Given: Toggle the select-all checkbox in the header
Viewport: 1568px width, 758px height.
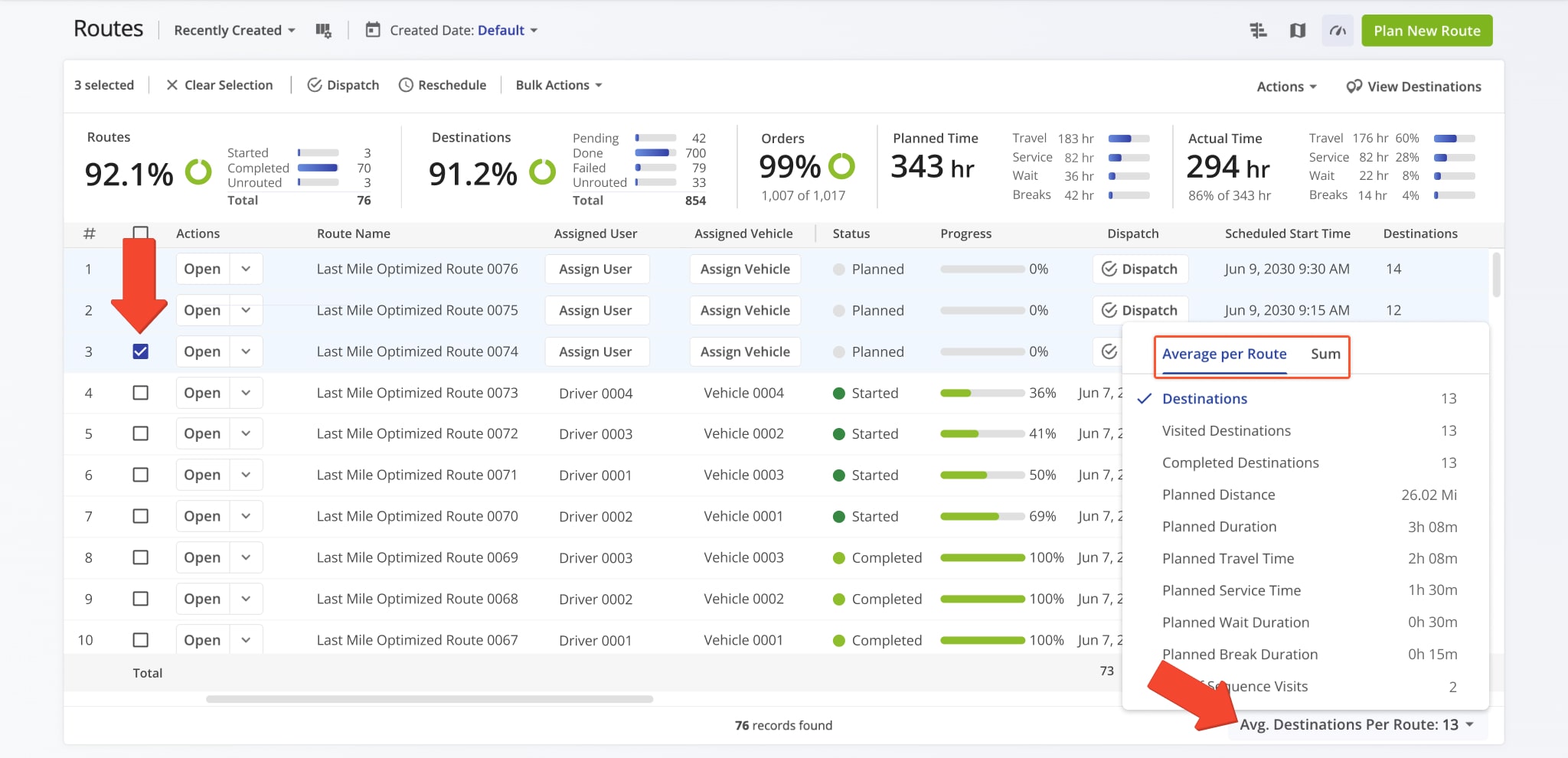Looking at the screenshot, I should pos(140,234).
